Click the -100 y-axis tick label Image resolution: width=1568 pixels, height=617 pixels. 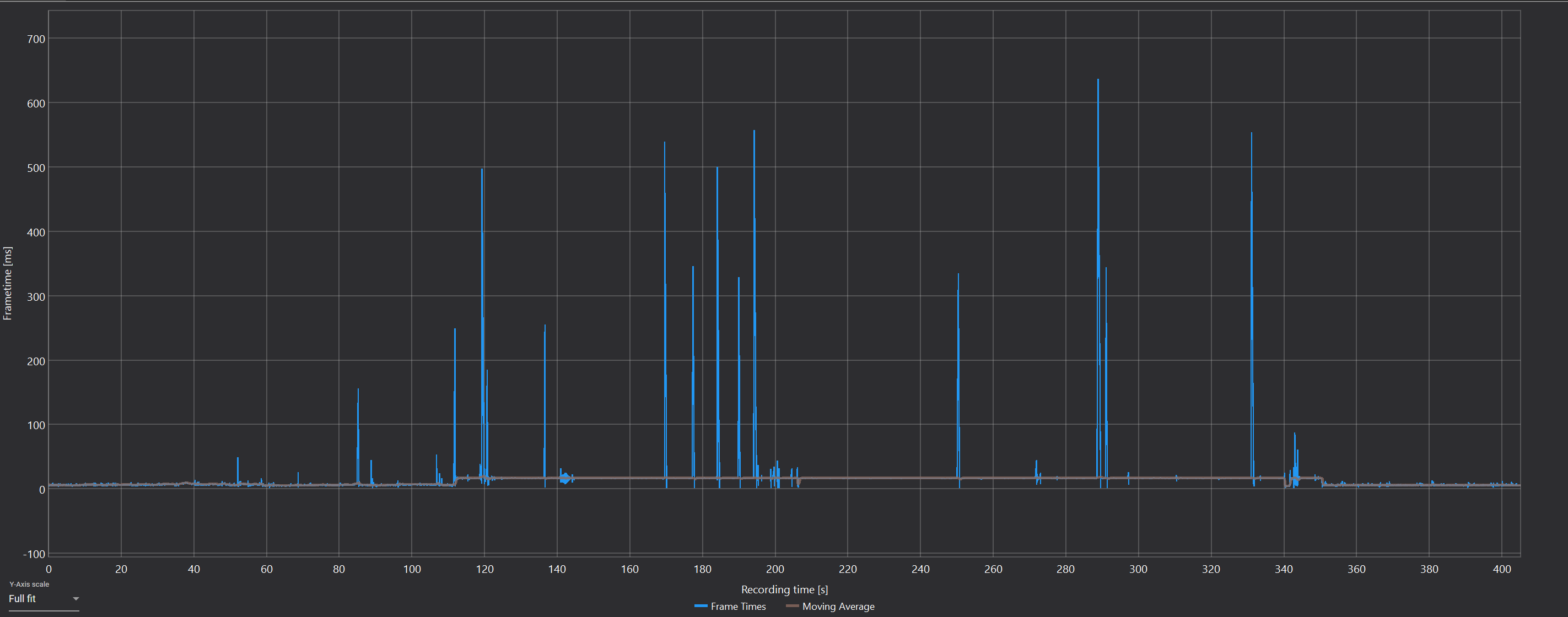[x=34, y=554]
